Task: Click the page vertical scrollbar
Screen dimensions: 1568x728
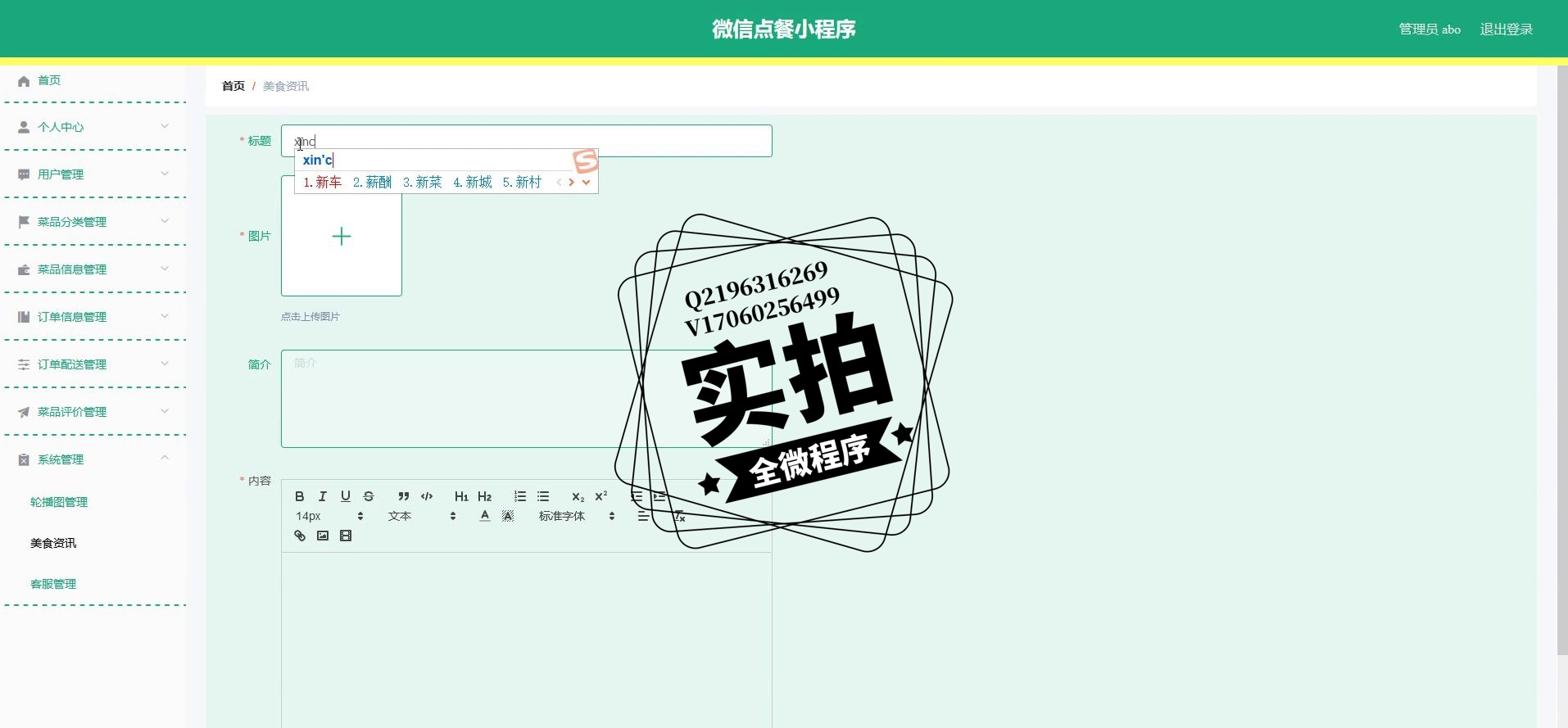Action: pyautogui.click(x=1562, y=360)
